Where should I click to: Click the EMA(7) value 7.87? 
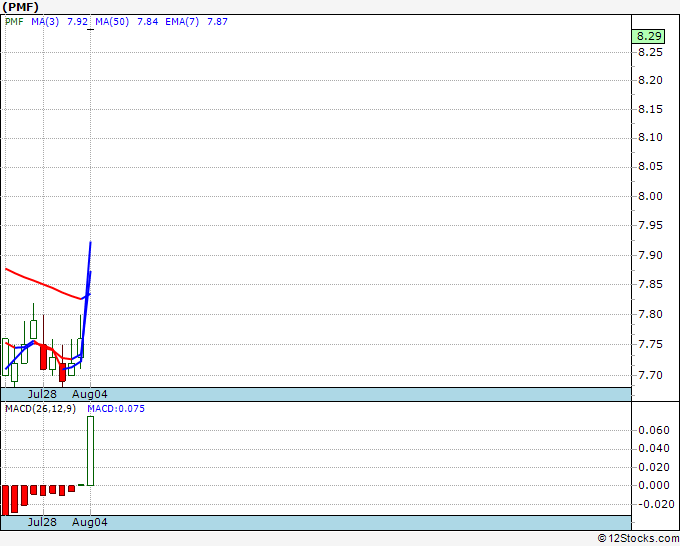[217, 21]
